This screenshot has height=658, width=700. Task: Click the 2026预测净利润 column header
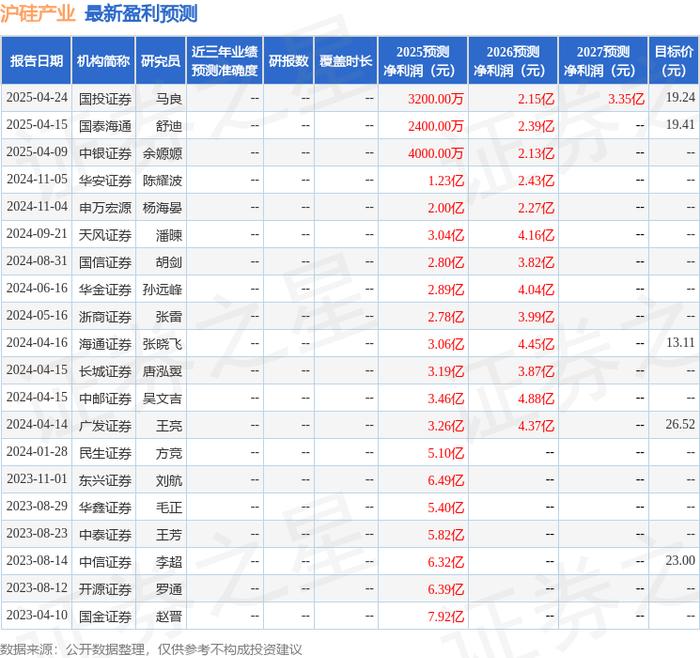tap(513, 61)
